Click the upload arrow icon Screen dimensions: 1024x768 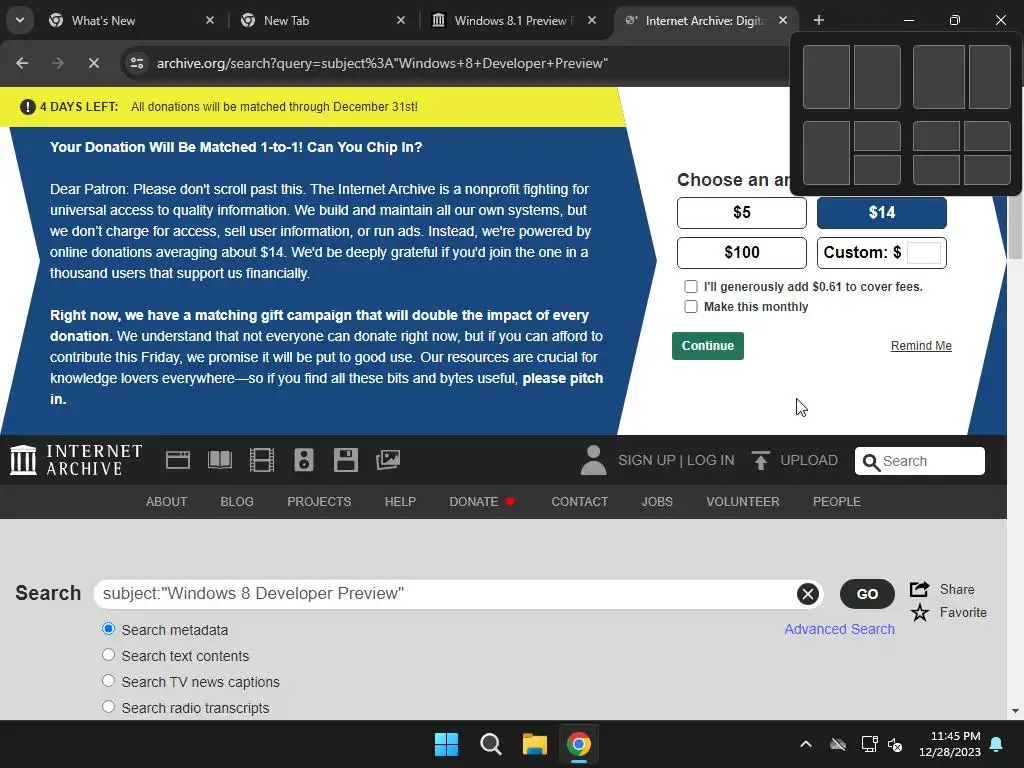click(x=760, y=460)
